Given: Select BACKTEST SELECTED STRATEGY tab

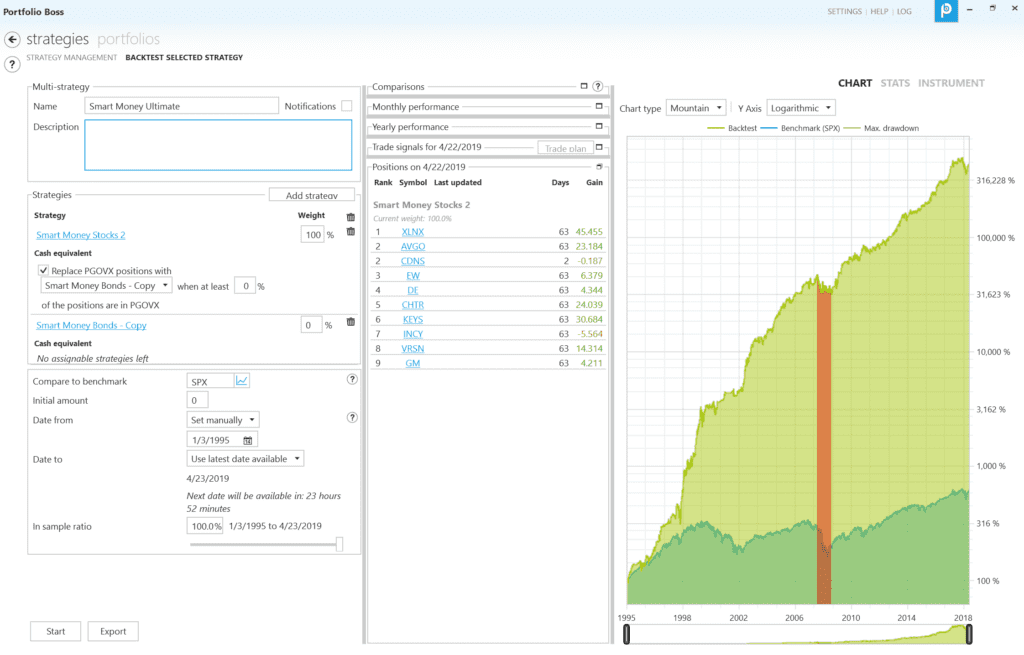Looking at the screenshot, I should pos(184,57).
